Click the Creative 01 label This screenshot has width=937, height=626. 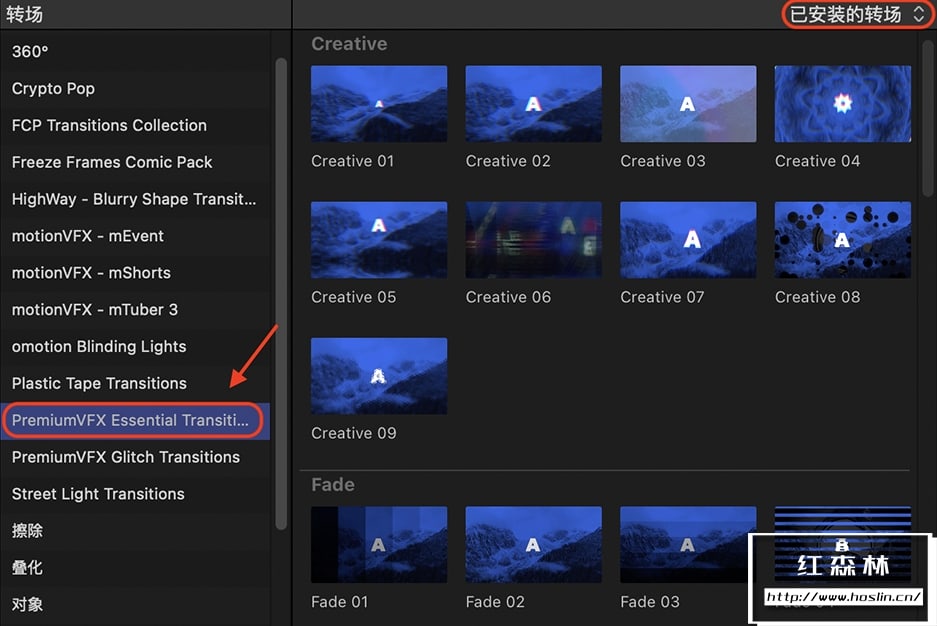click(353, 161)
